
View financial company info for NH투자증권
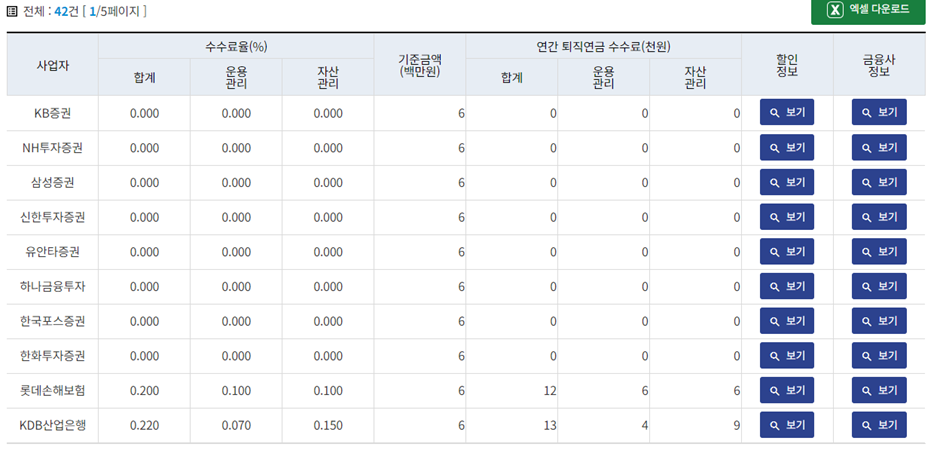coord(879,147)
